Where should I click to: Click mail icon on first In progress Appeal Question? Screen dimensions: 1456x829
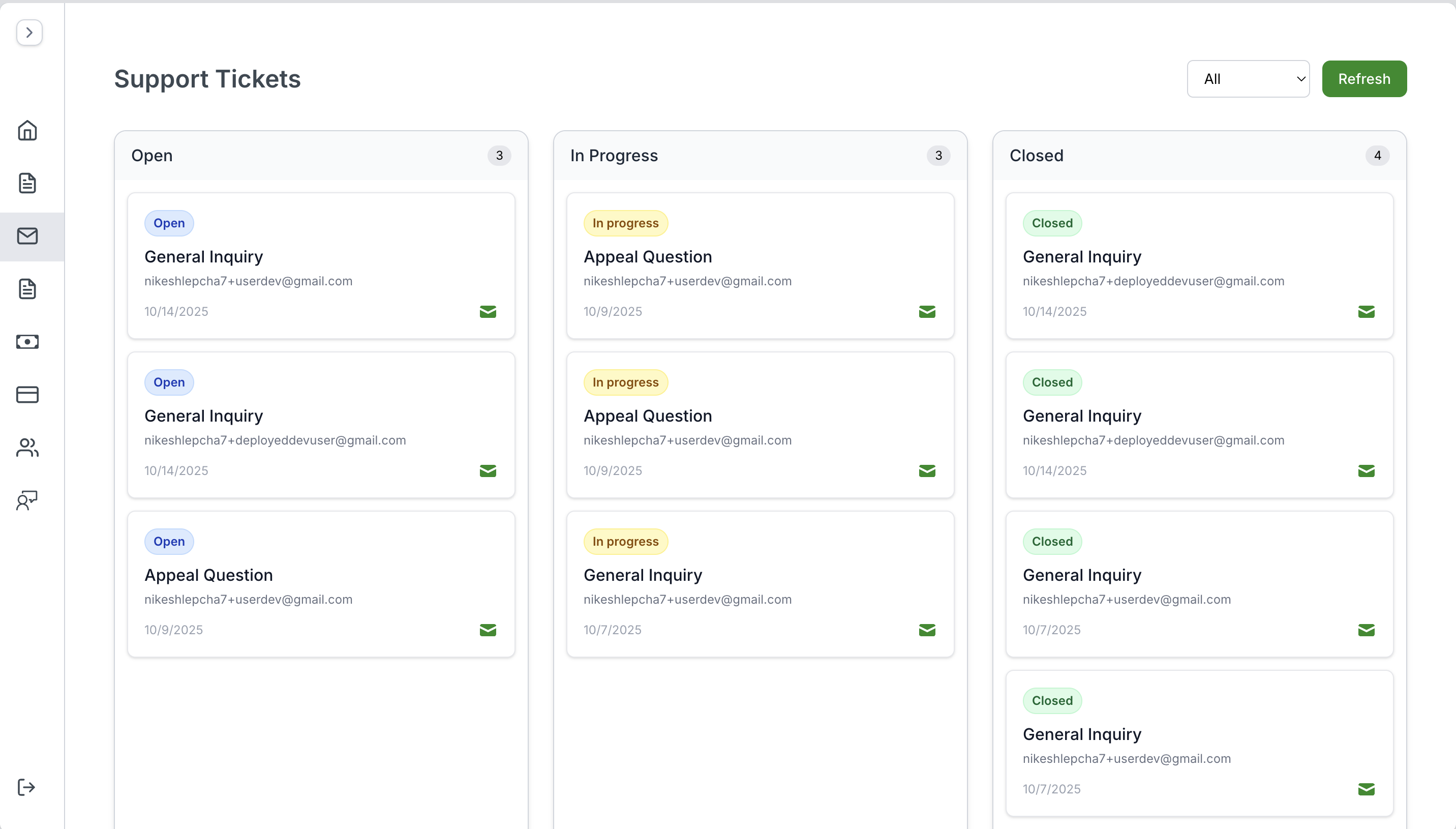click(927, 311)
